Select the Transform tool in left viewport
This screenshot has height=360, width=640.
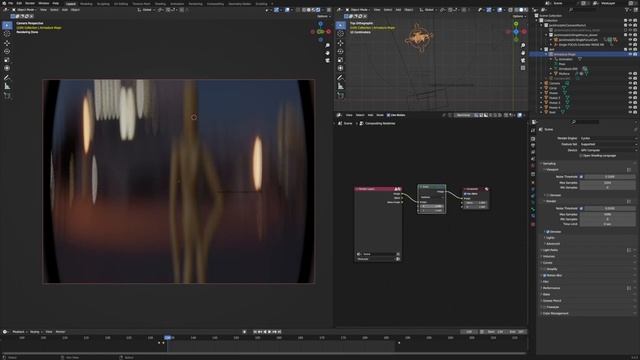point(7,68)
